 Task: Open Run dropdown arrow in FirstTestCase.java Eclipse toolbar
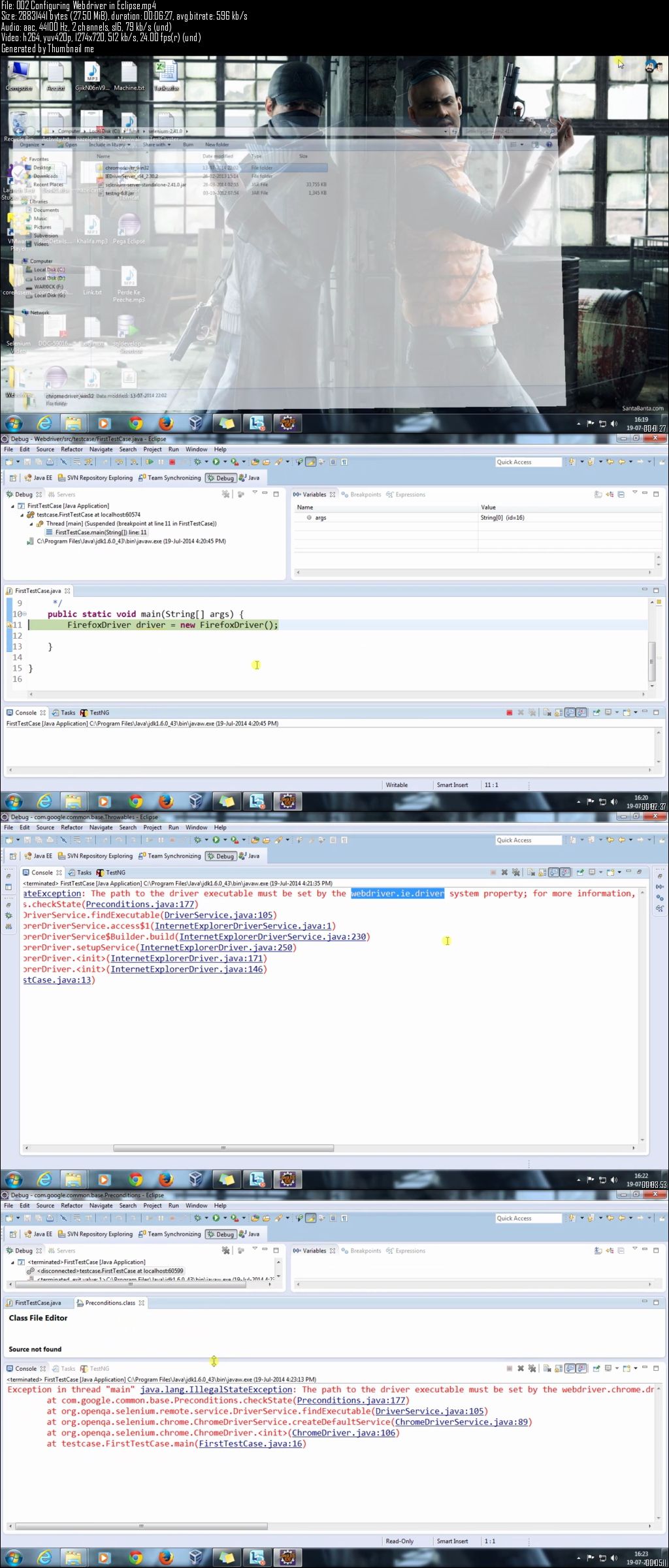225,462
